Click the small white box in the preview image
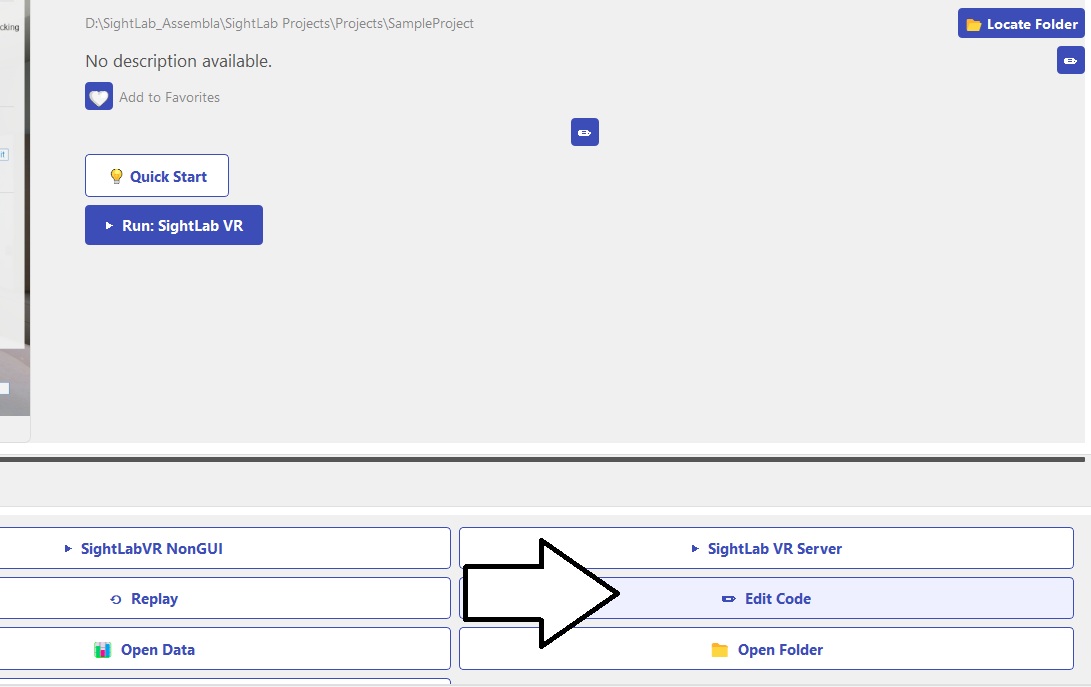 point(4,388)
